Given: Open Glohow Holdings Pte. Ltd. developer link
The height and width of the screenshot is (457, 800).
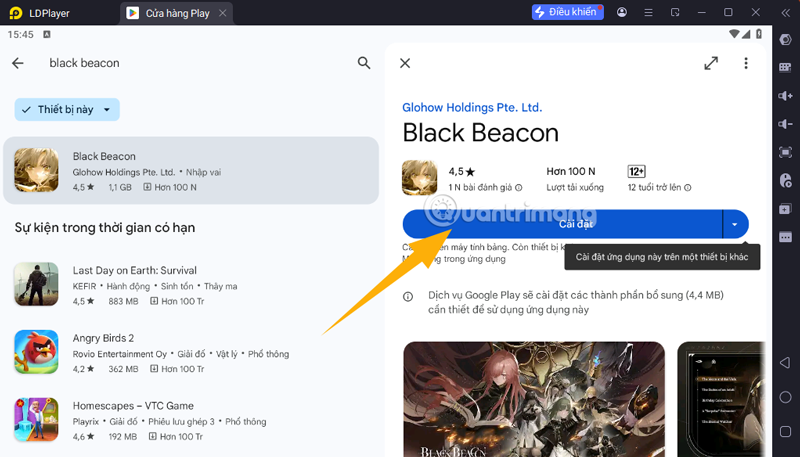Looking at the screenshot, I should tap(472, 108).
